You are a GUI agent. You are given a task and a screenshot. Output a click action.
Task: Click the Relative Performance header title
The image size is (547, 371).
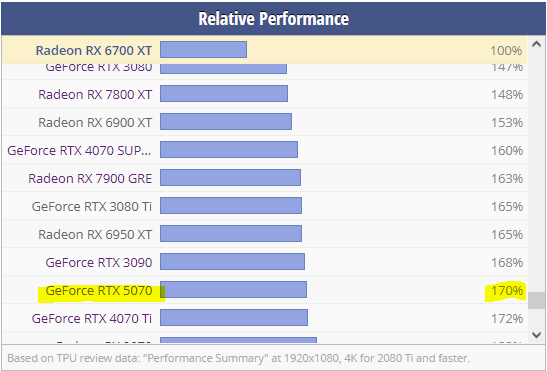pos(274,18)
